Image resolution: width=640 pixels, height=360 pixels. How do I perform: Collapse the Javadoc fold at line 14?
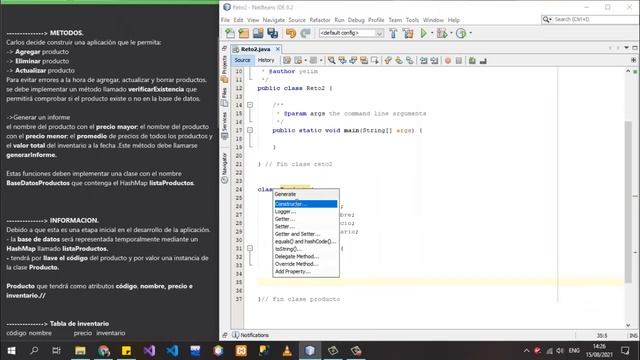[250, 105]
